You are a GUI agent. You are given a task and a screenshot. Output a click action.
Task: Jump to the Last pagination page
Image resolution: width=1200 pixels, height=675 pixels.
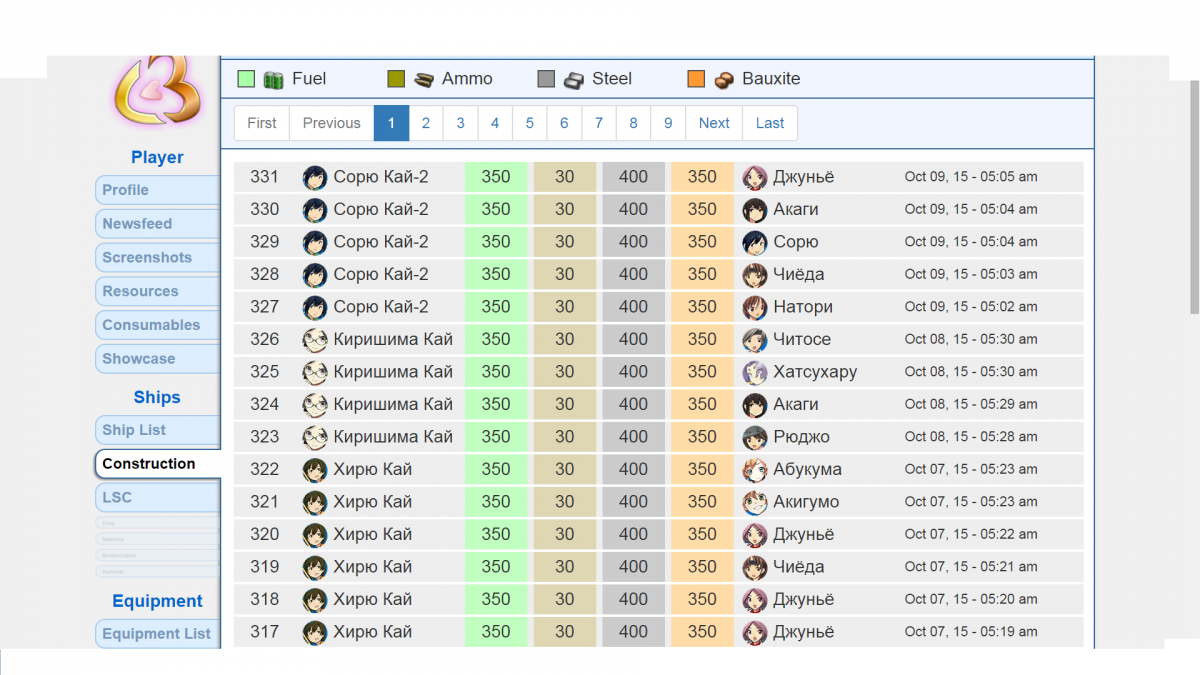tap(770, 123)
